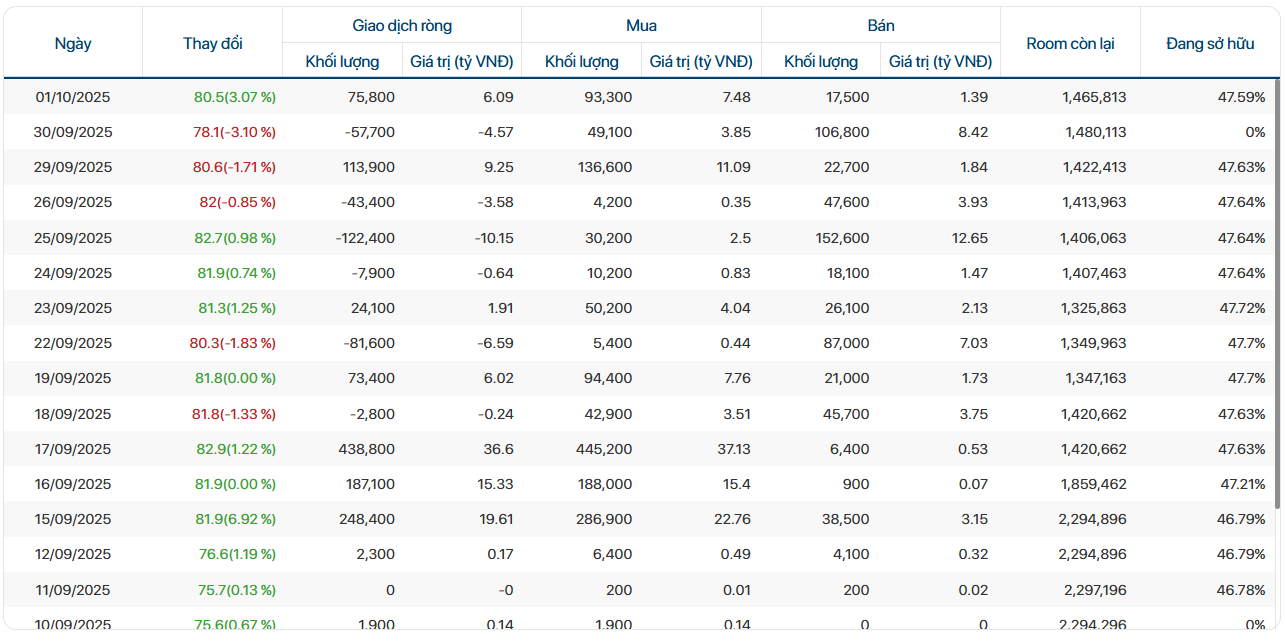Click the Thay đổi column header

(212, 43)
